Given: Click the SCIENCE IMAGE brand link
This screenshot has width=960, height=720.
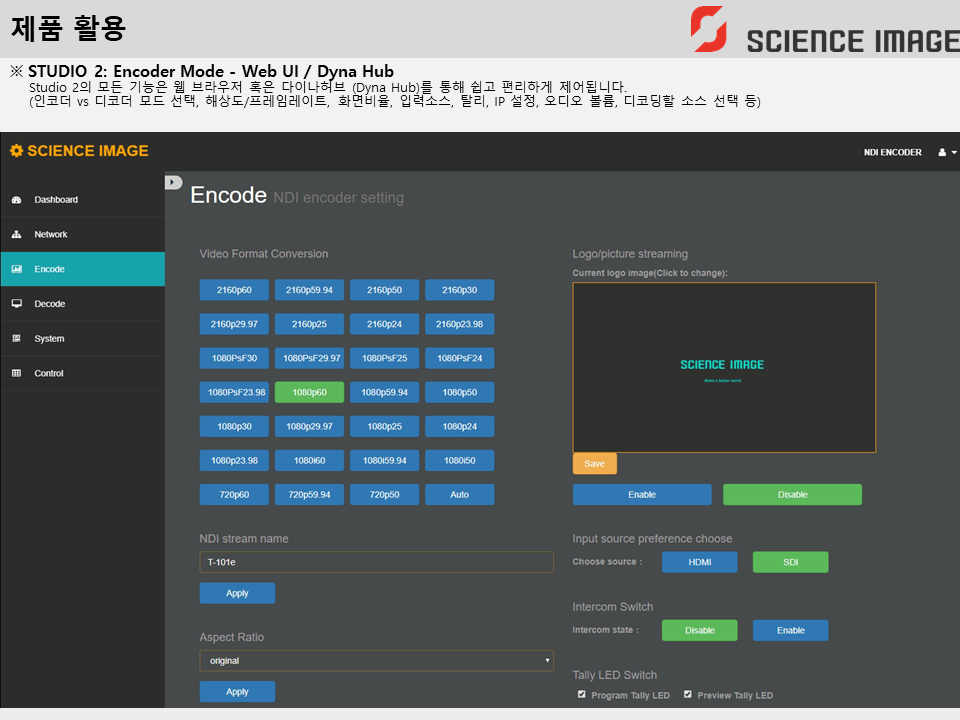Looking at the screenshot, I should pyautogui.click(x=80, y=151).
